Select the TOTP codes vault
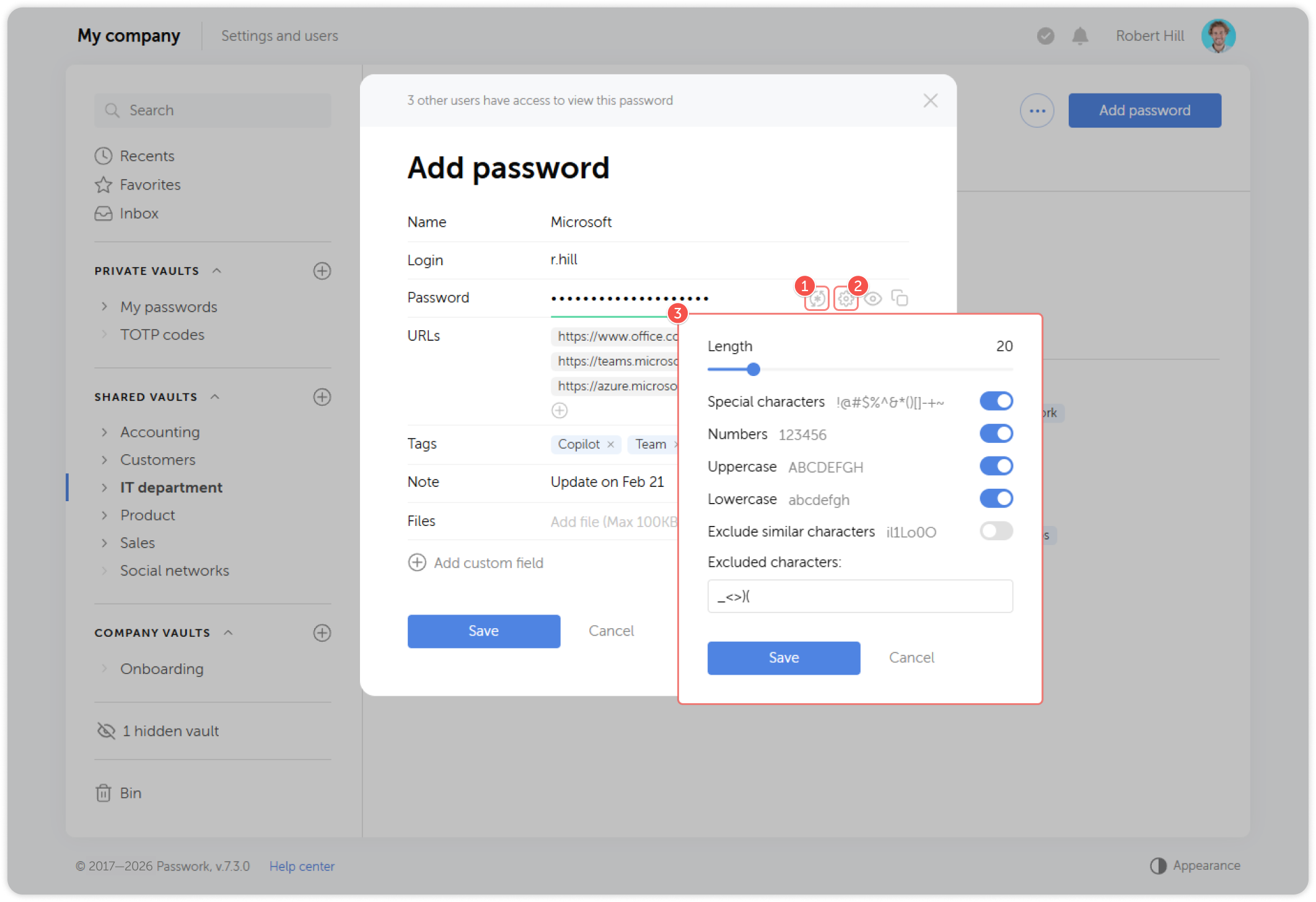1316x902 pixels. point(162,335)
